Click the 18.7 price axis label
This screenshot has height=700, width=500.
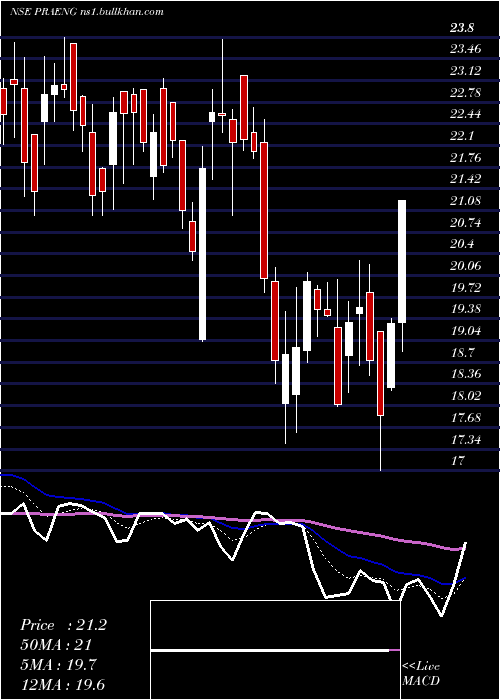[461, 353]
